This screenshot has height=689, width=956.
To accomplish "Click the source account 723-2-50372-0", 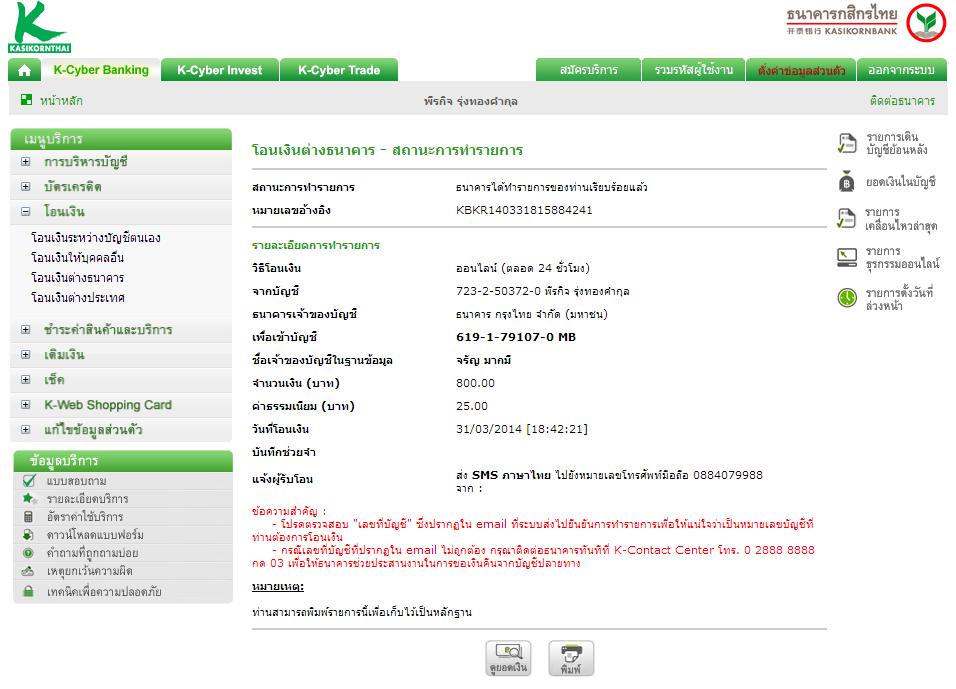I will [x=498, y=291].
